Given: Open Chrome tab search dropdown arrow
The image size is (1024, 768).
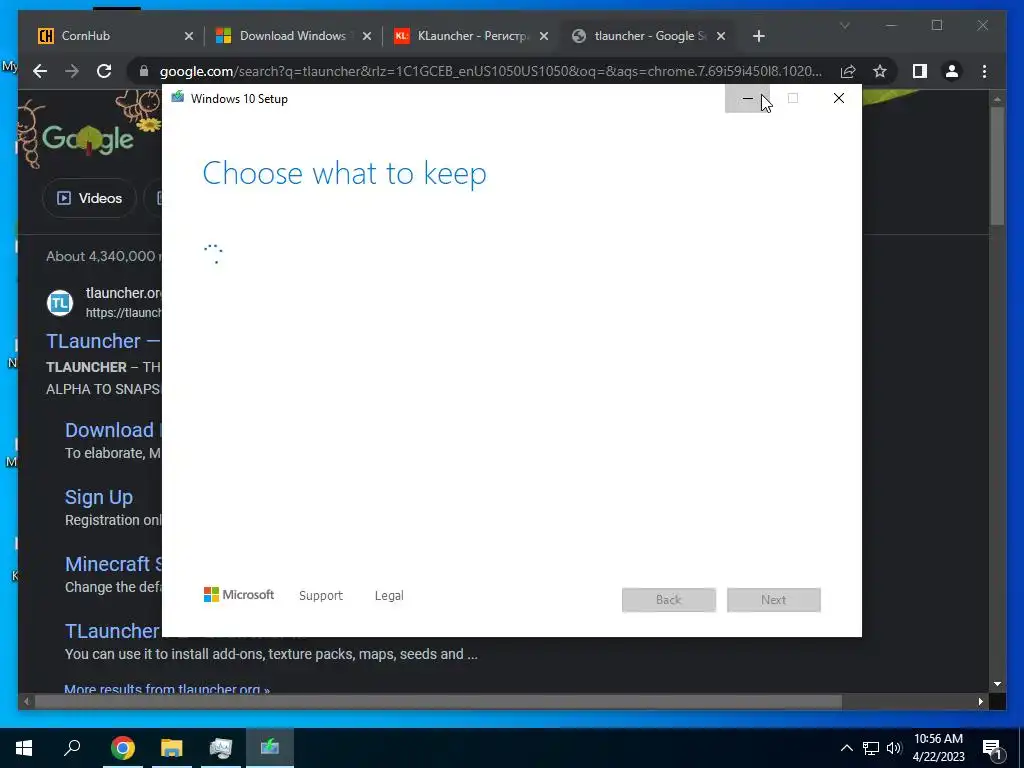Looking at the screenshot, I should point(844,25).
